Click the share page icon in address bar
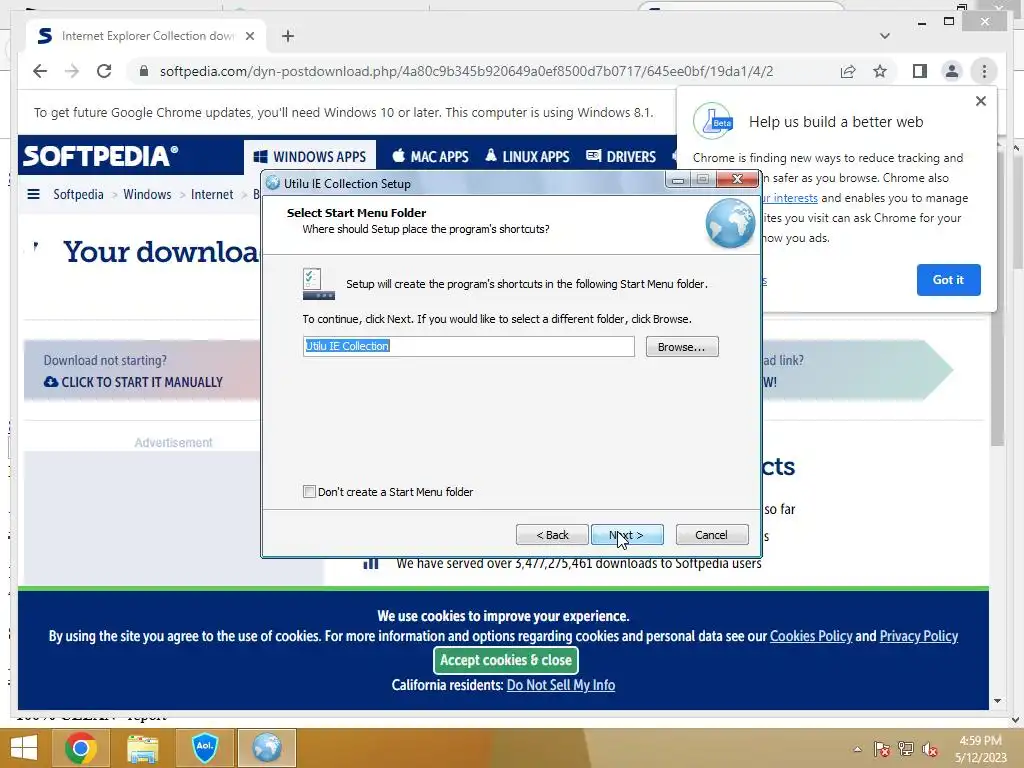Viewport: 1024px width, 768px height. tap(848, 71)
